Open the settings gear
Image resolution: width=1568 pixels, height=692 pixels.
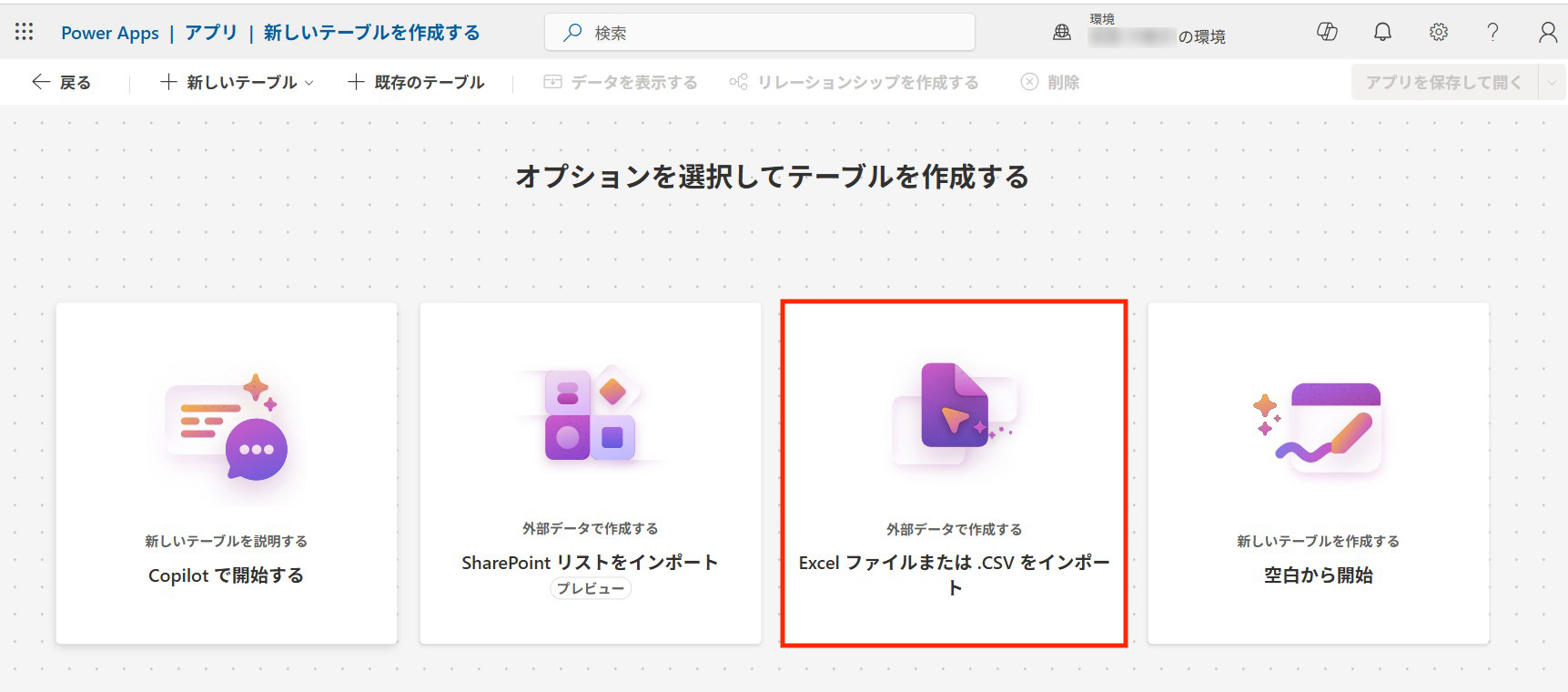pos(1438,33)
